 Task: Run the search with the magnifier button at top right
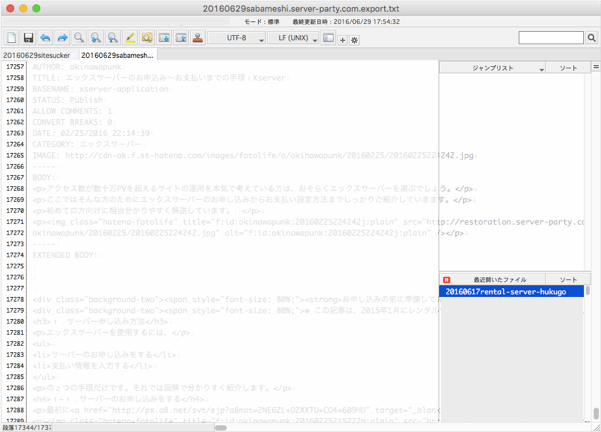[x=591, y=38]
